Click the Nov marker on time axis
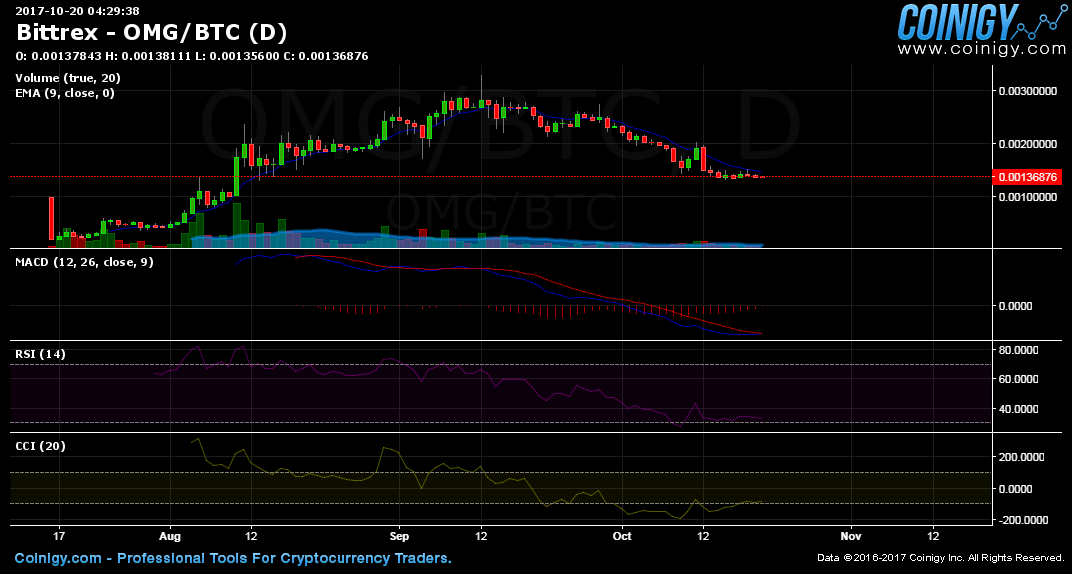The width and height of the screenshot is (1072, 574). coord(853,536)
